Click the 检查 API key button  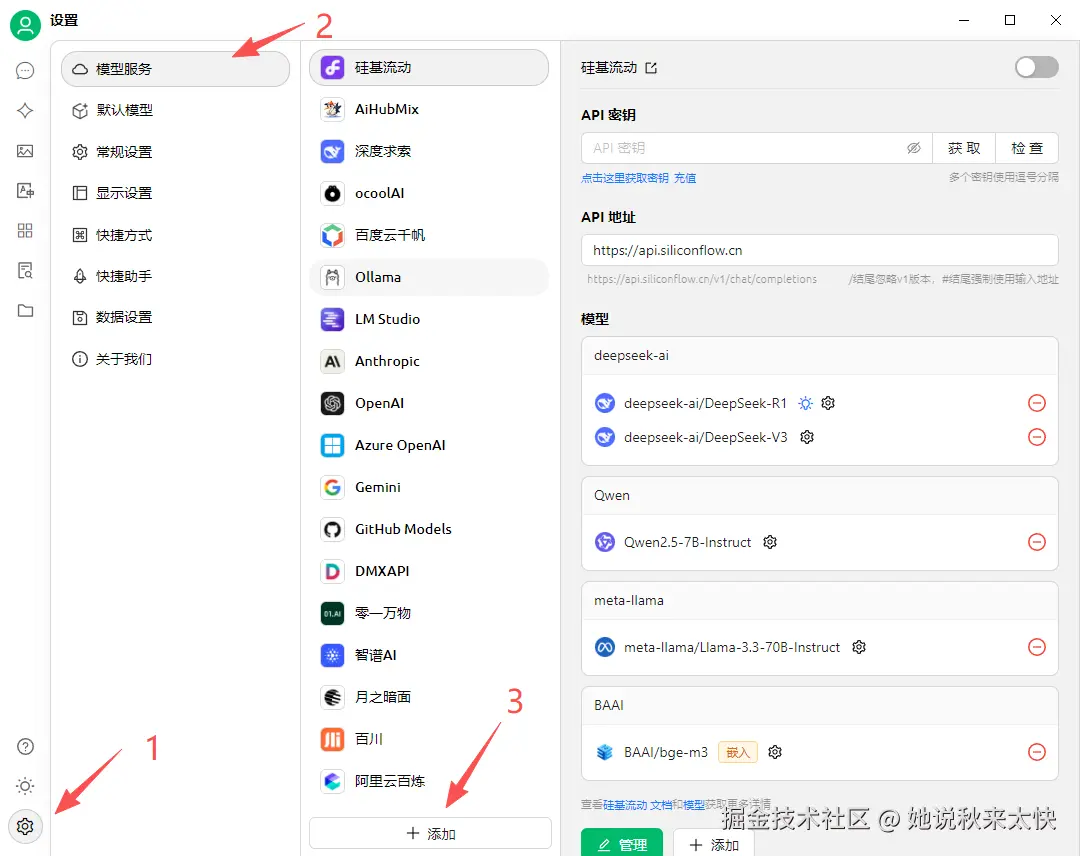tap(1027, 148)
